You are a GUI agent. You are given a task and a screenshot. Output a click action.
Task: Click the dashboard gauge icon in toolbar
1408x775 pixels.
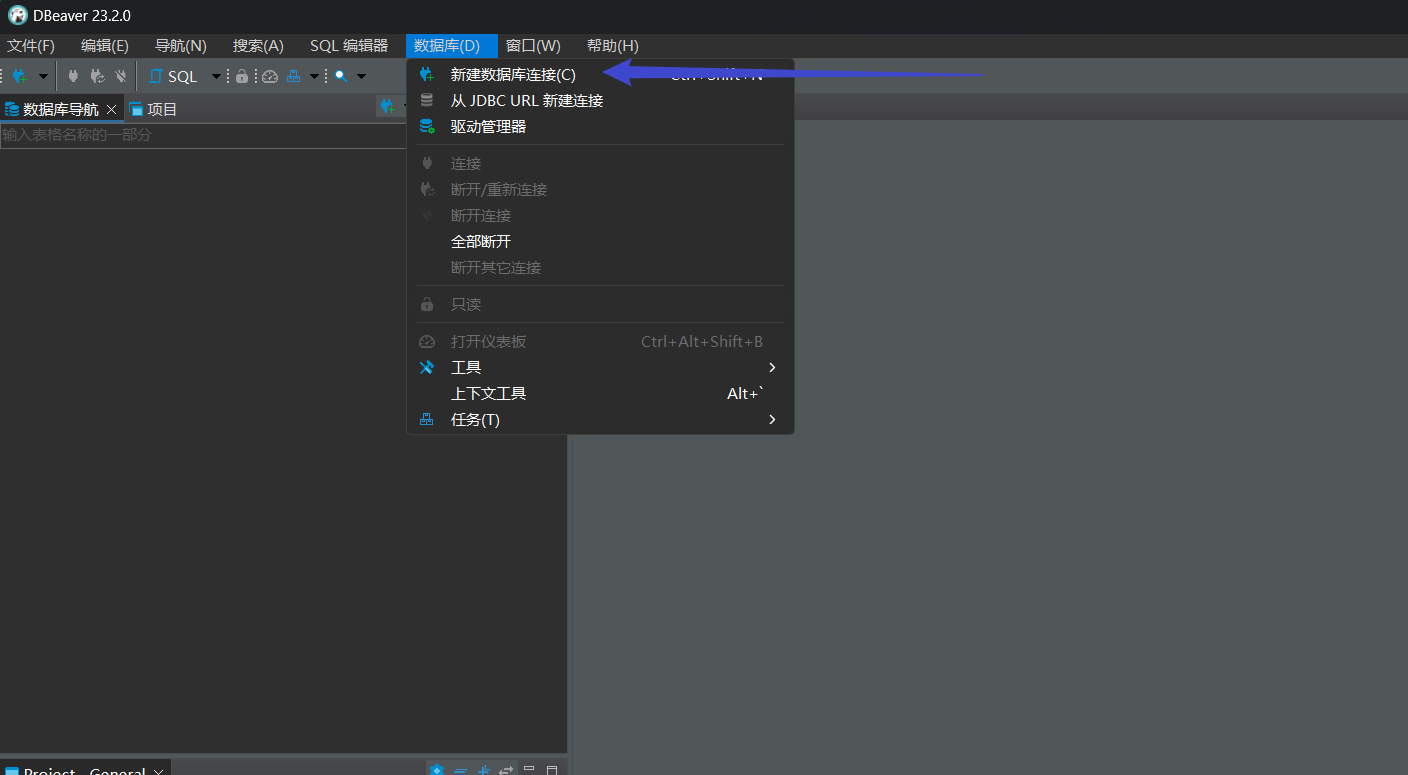tap(269, 76)
